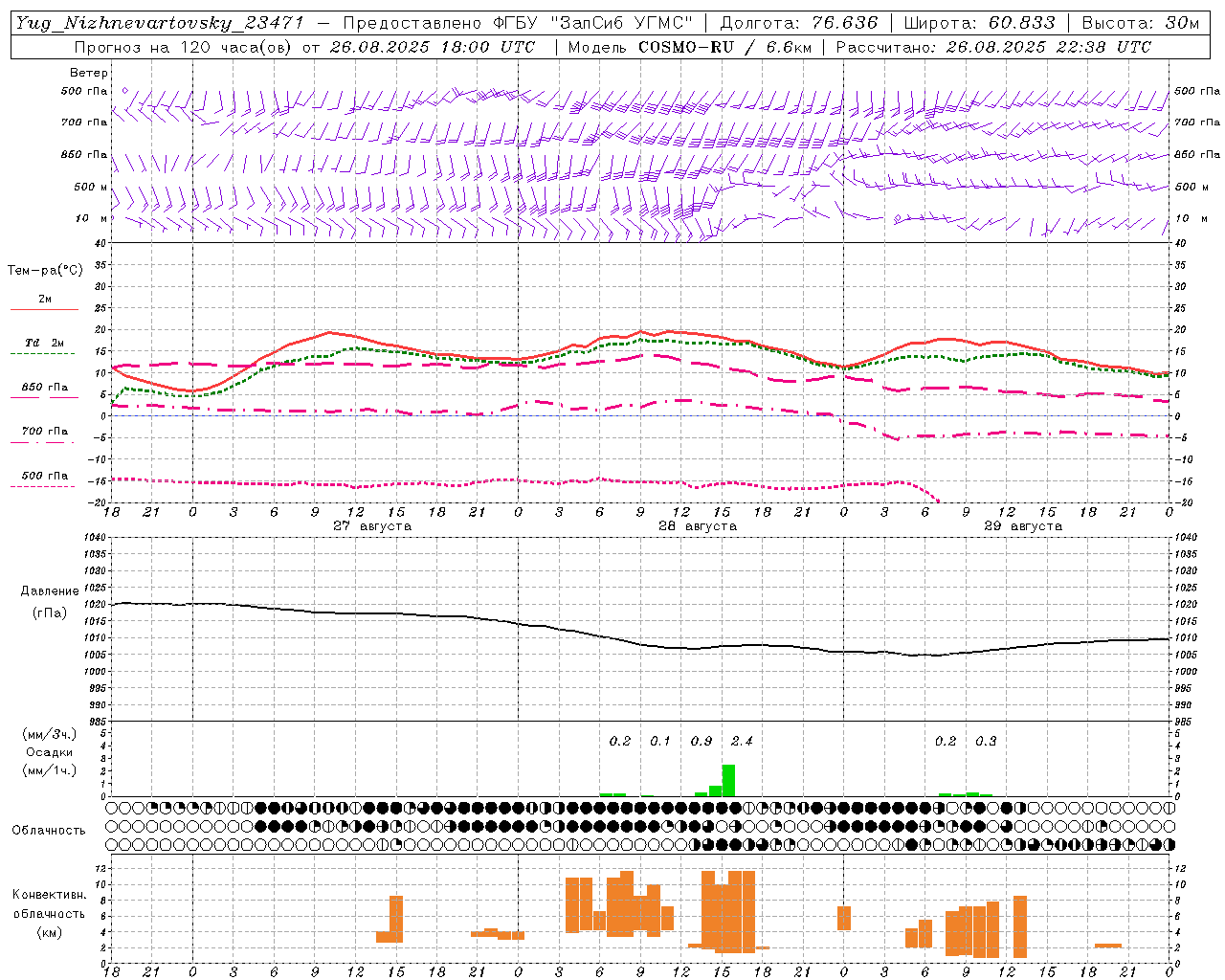This screenshot has width=1225, height=980.
Task: Click 850 гПа in the temperature legend
Action: (x=45, y=388)
